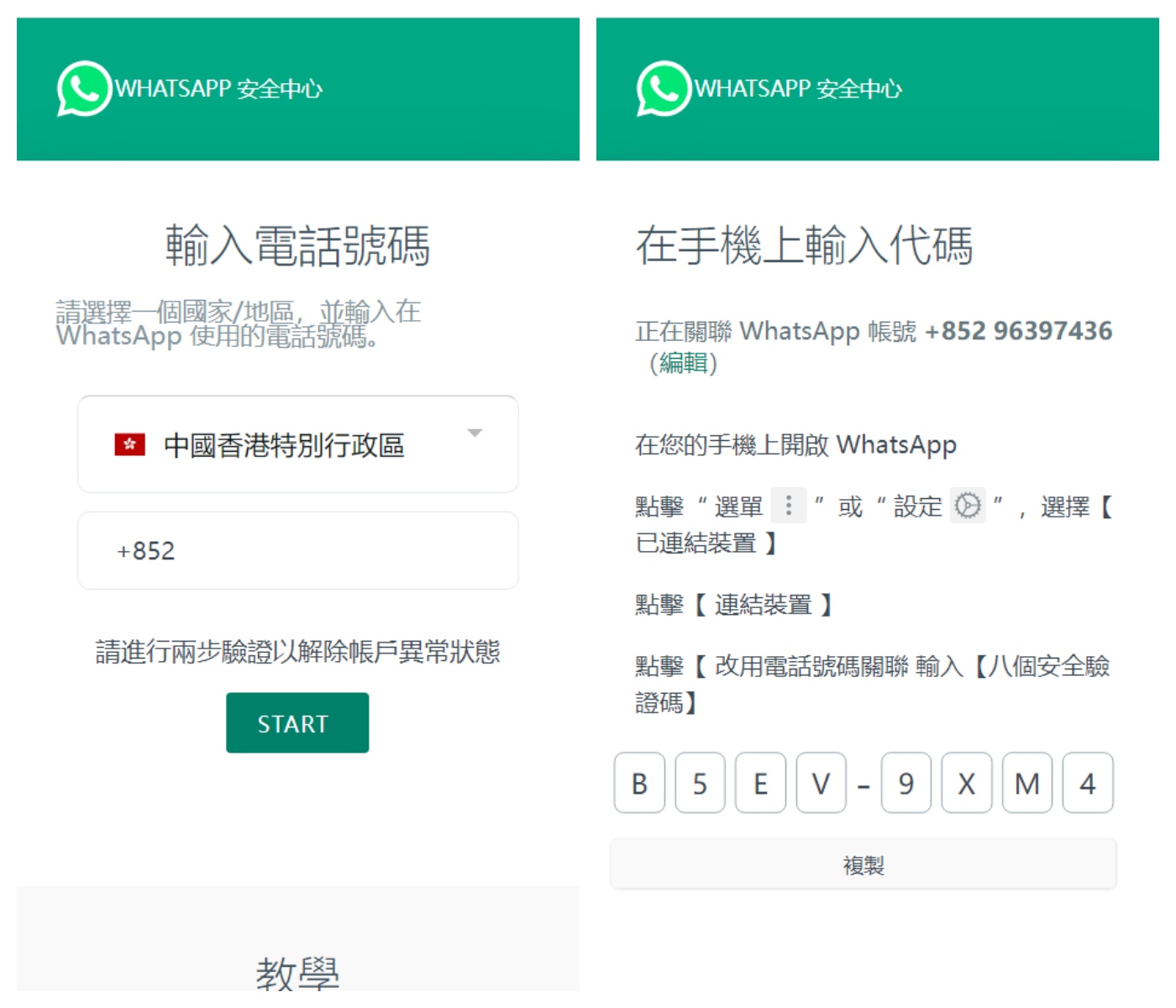Select the code box containing B
Screen dimensions: 1176x1008
[x=639, y=783]
